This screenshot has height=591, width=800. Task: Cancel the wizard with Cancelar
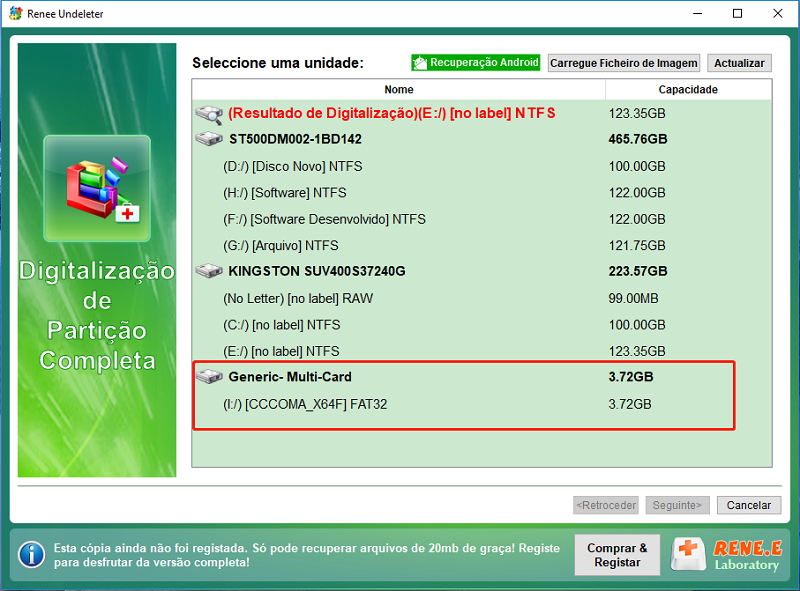coord(748,505)
